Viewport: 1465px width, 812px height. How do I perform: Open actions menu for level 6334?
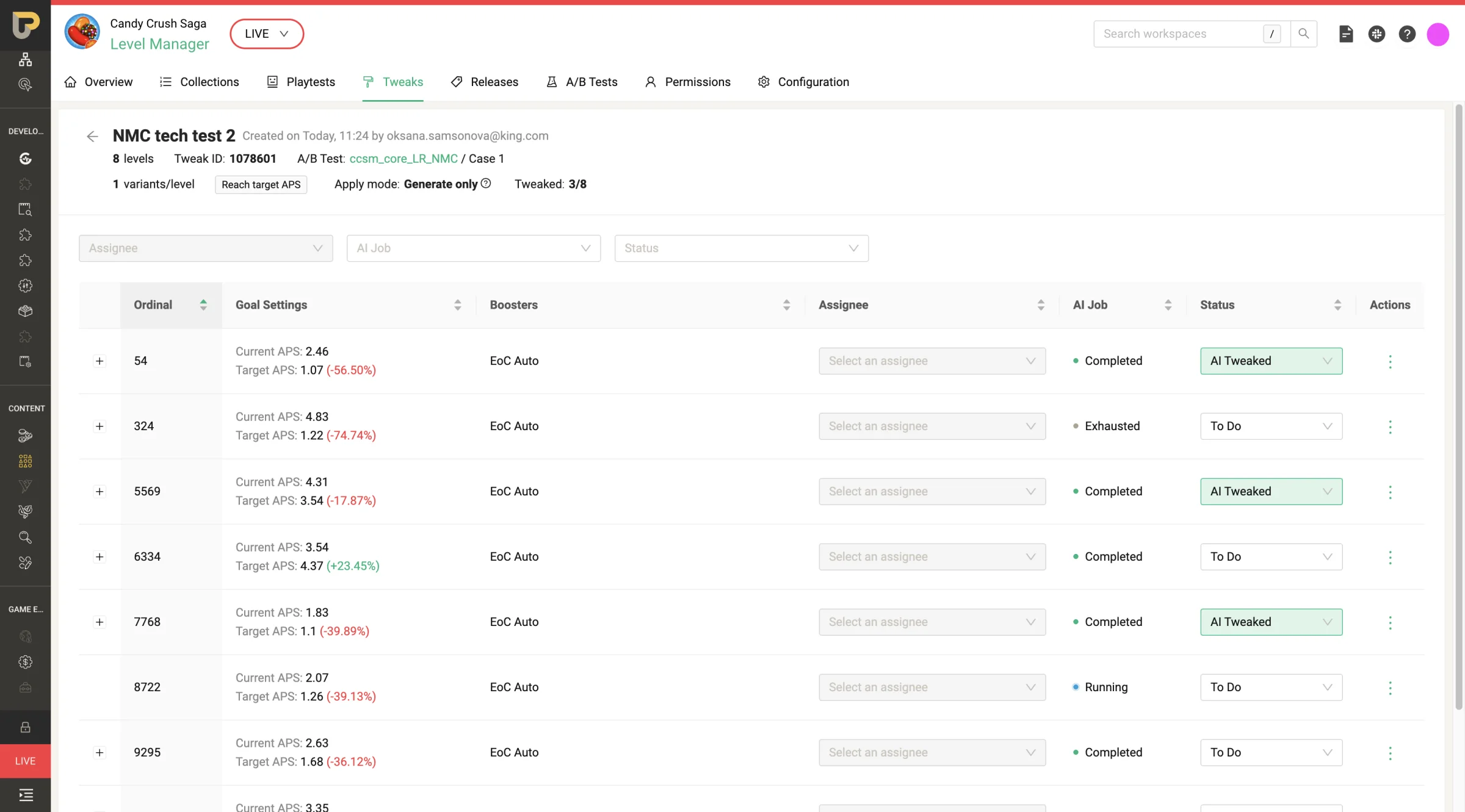coord(1390,557)
